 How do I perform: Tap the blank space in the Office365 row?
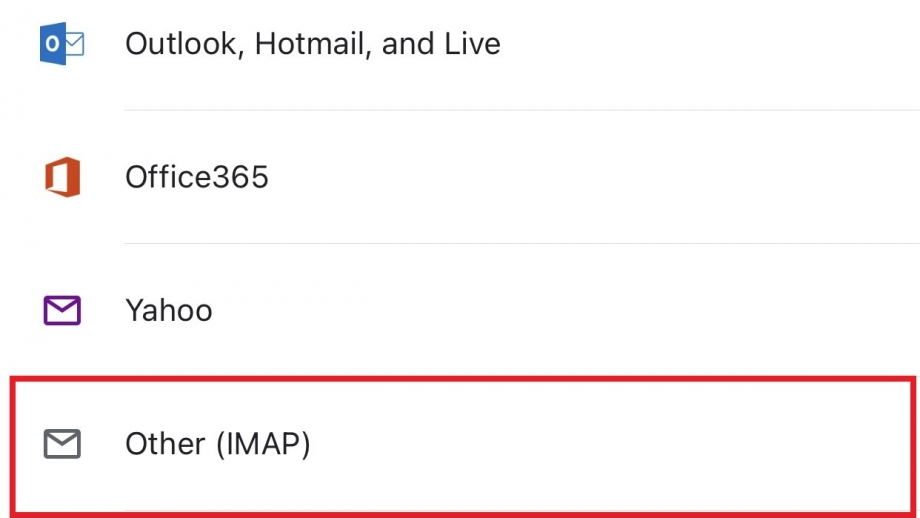[x=587, y=177]
